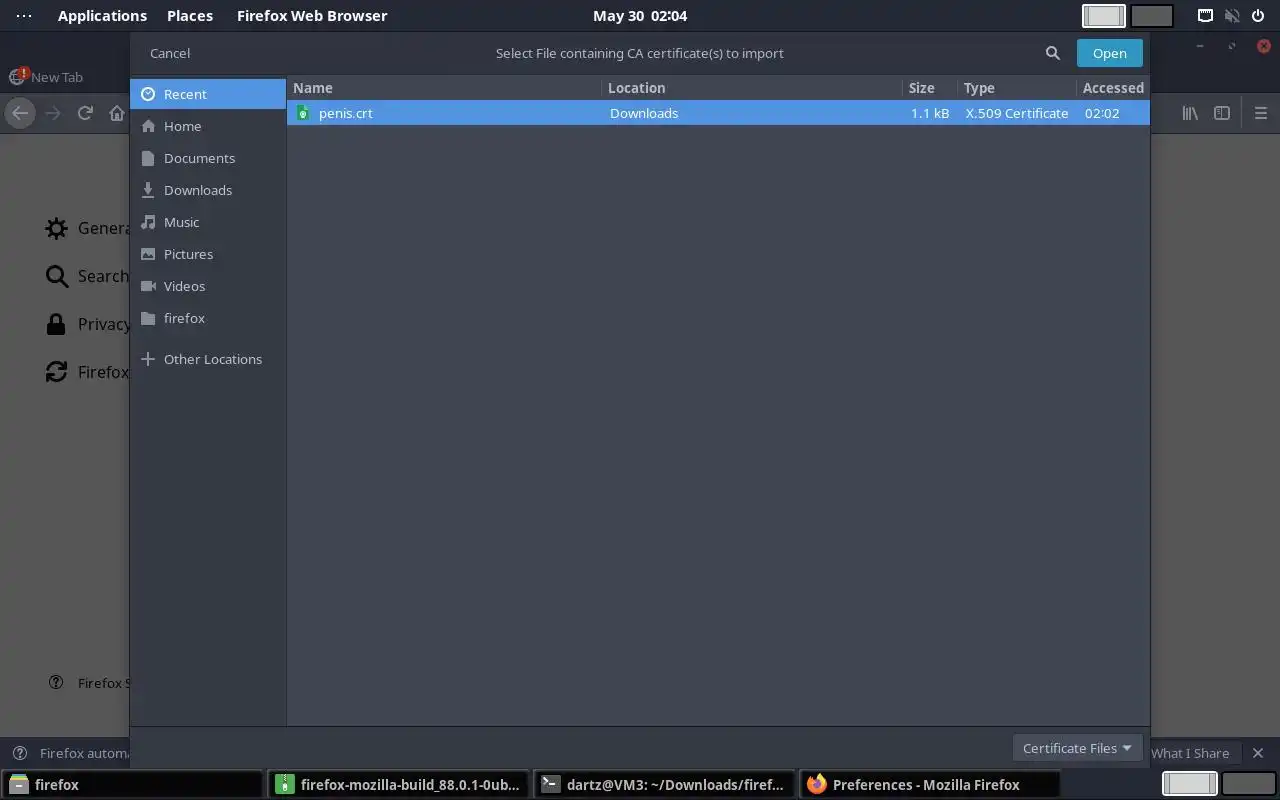Open the Certificate Files filter dropdown
This screenshot has height=800, width=1280.
tap(1077, 748)
